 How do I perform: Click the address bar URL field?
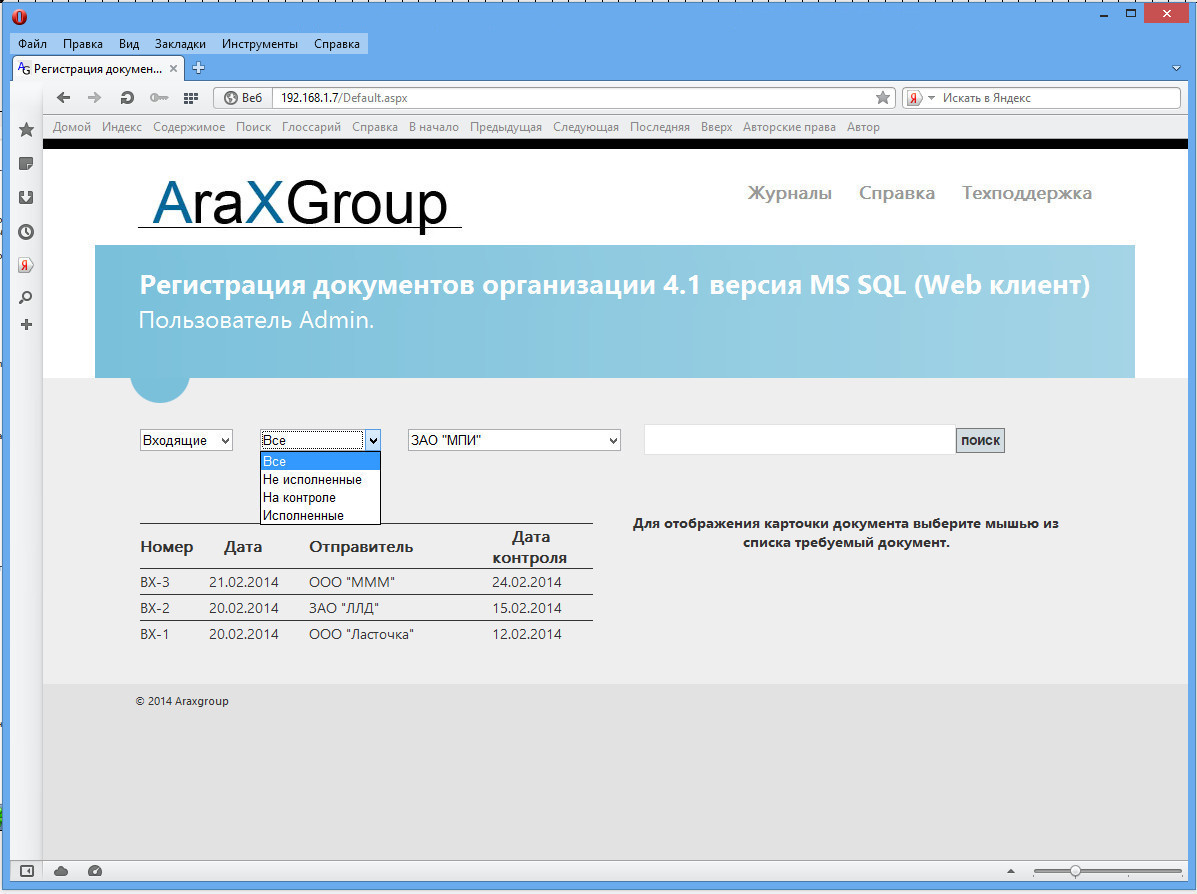coord(573,98)
